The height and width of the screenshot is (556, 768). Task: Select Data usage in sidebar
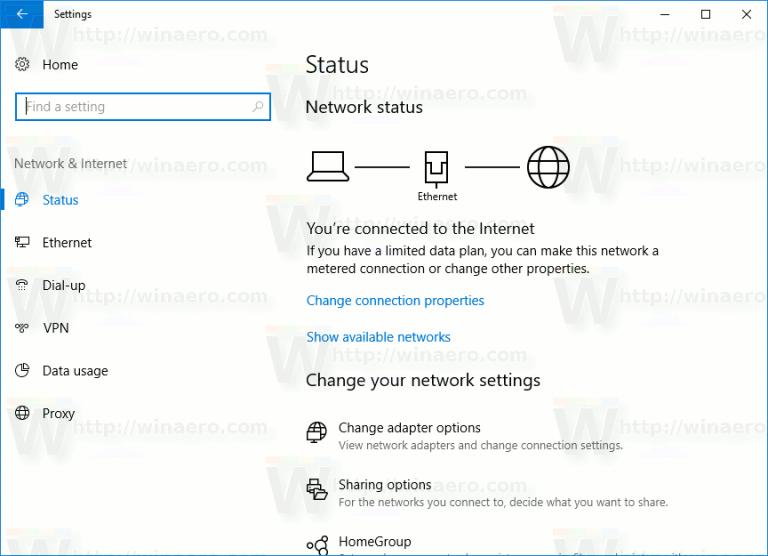[75, 371]
